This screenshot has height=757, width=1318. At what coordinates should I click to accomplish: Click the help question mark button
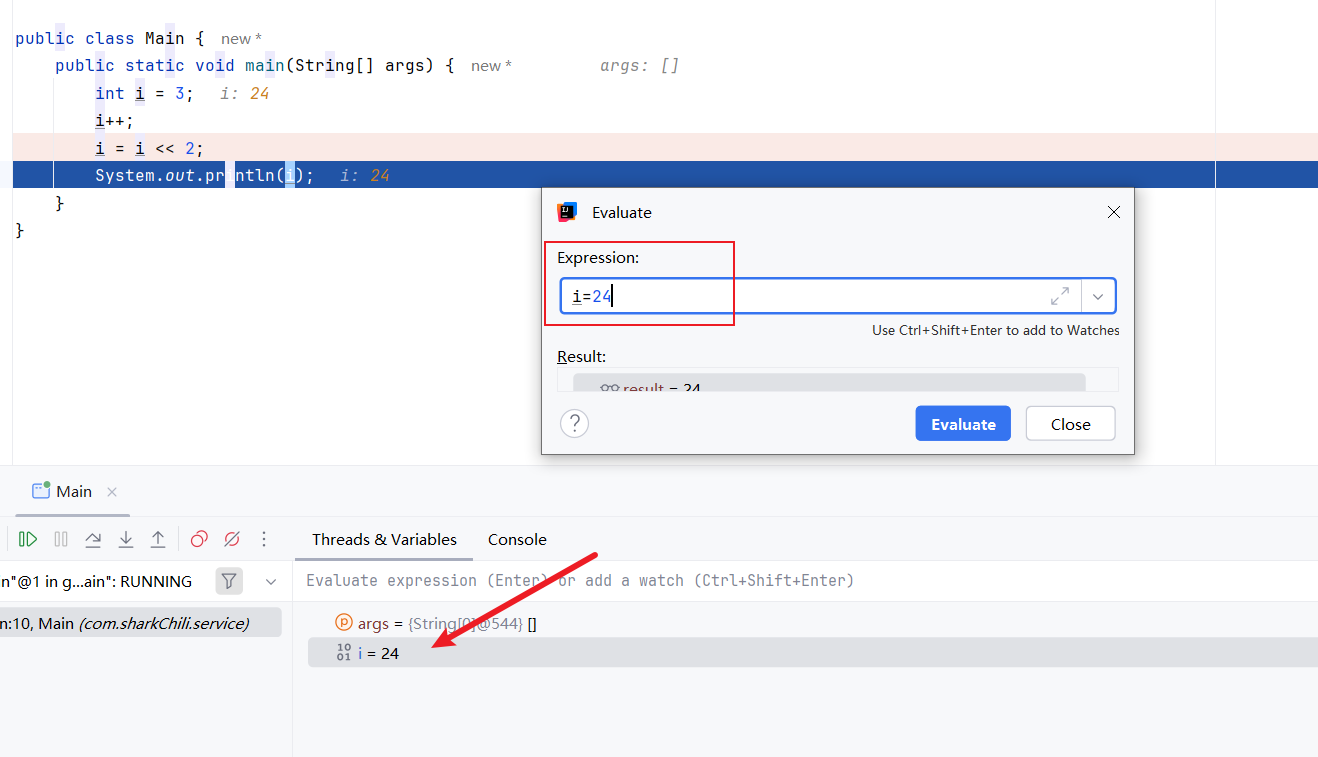(574, 424)
